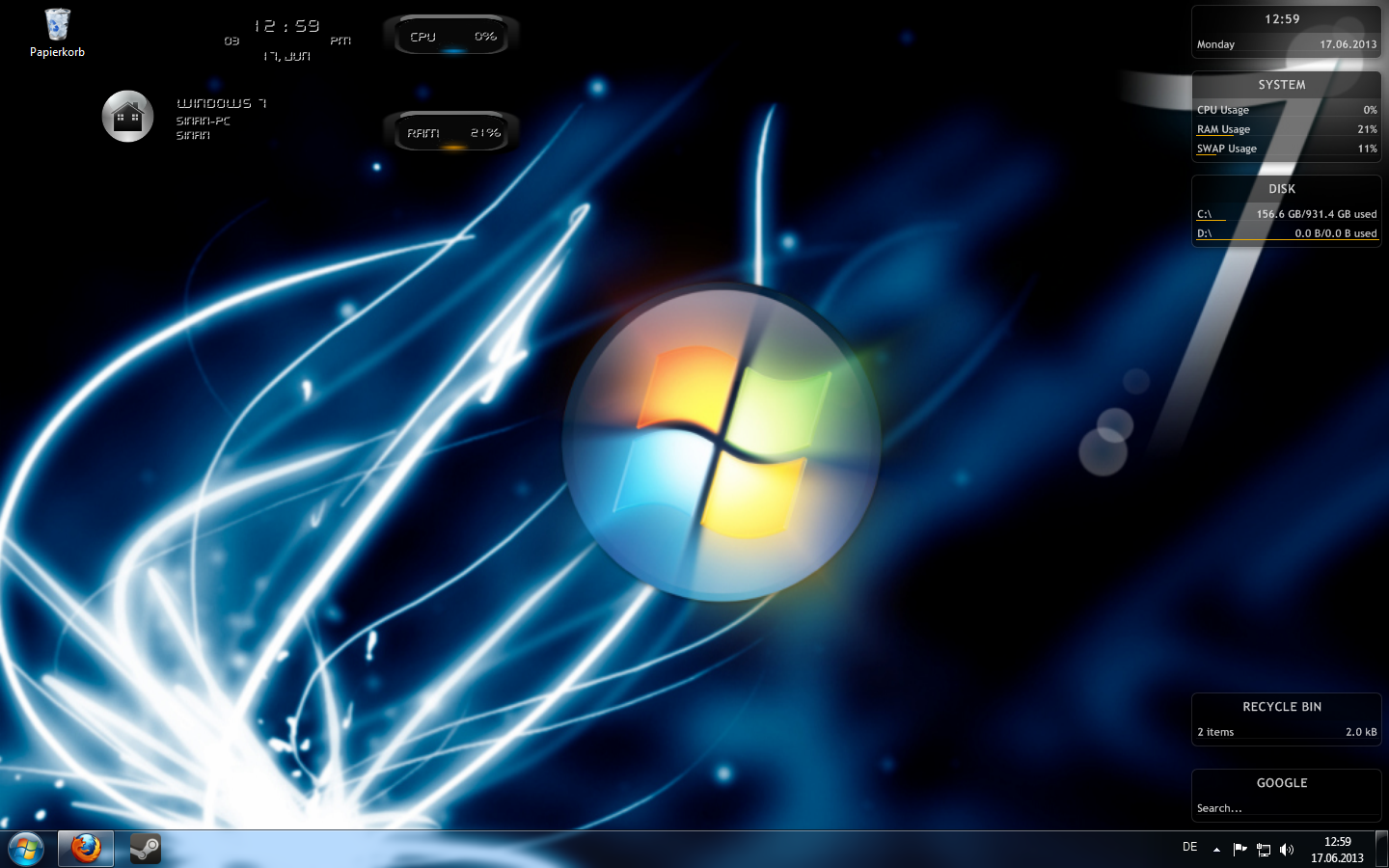This screenshot has height=868, width=1389.
Task: Click "2 items" in the Recycle Bin widget
Action: 1215,732
